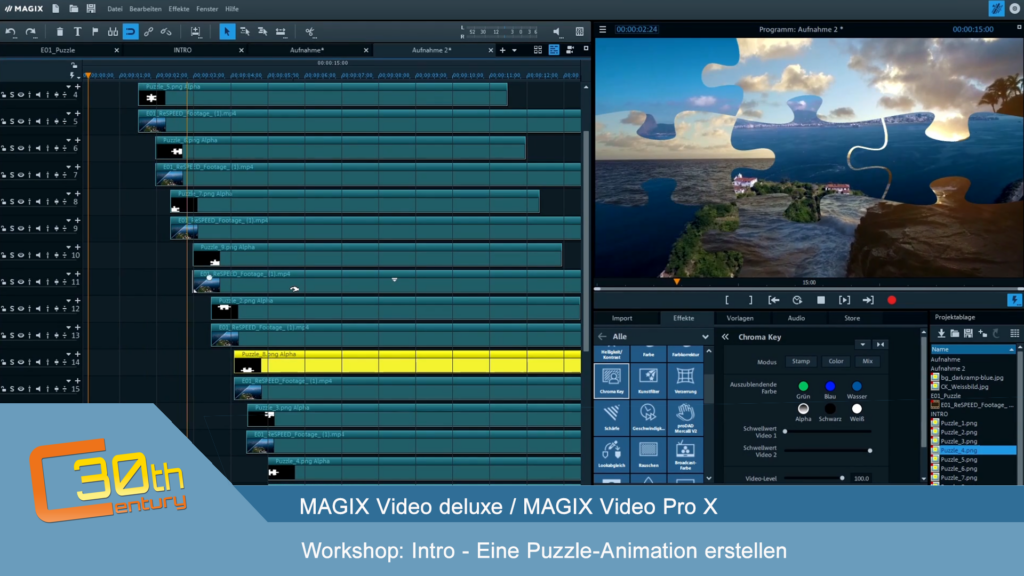
Task: Open a project with the folder icon
Action: tap(74, 9)
